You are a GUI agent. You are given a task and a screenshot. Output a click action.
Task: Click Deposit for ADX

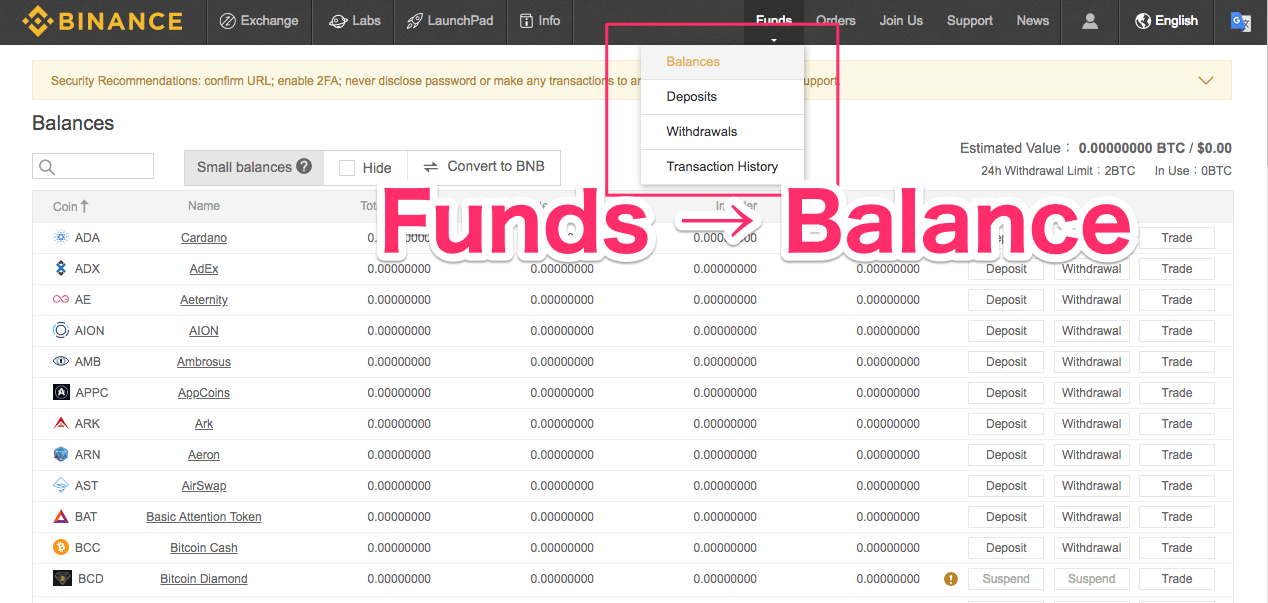pyautogui.click(x=1006, y=269)
